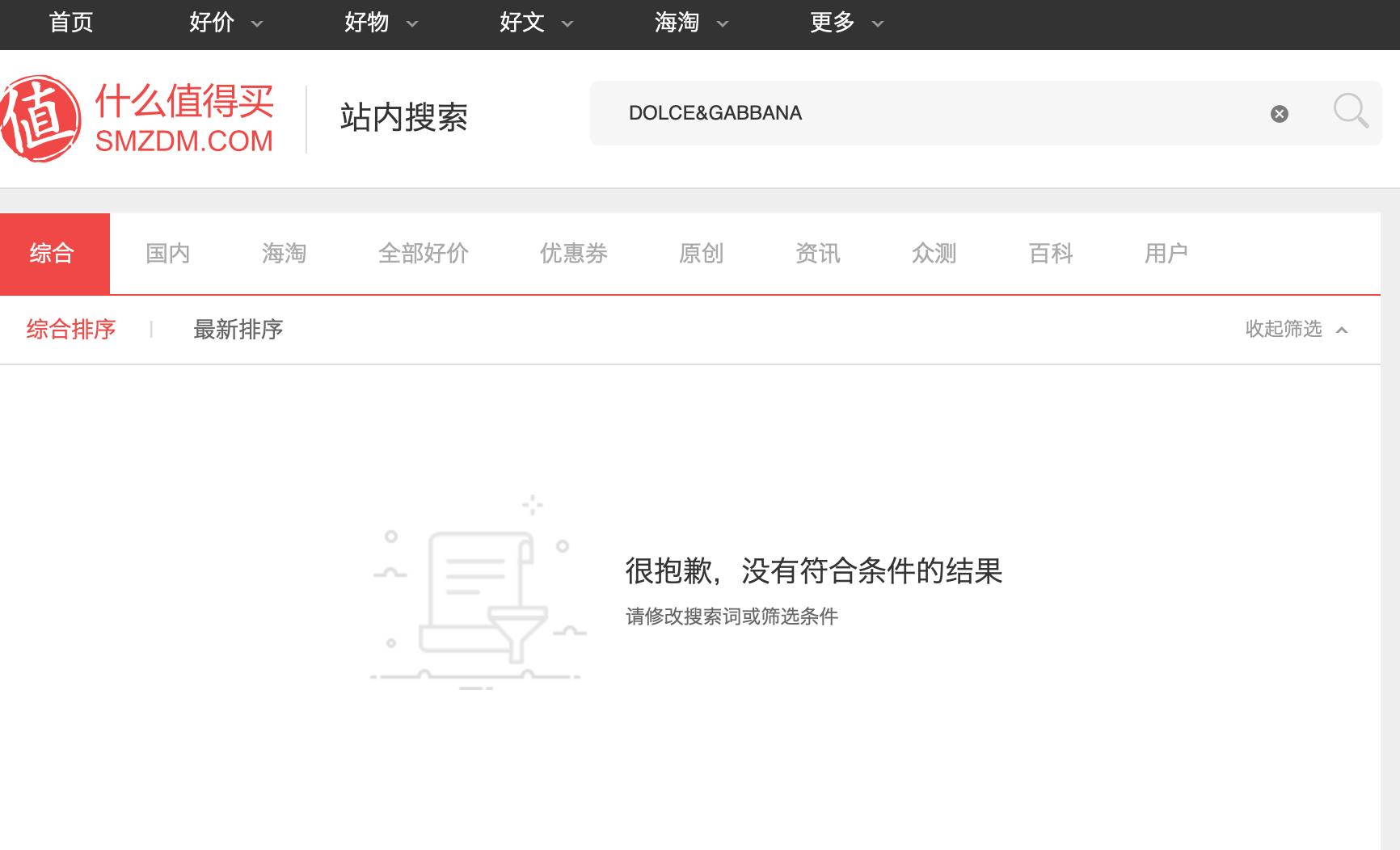Open the 用户 users section
Screen dimensions: 1400x850
click(x=1166, y=253)
